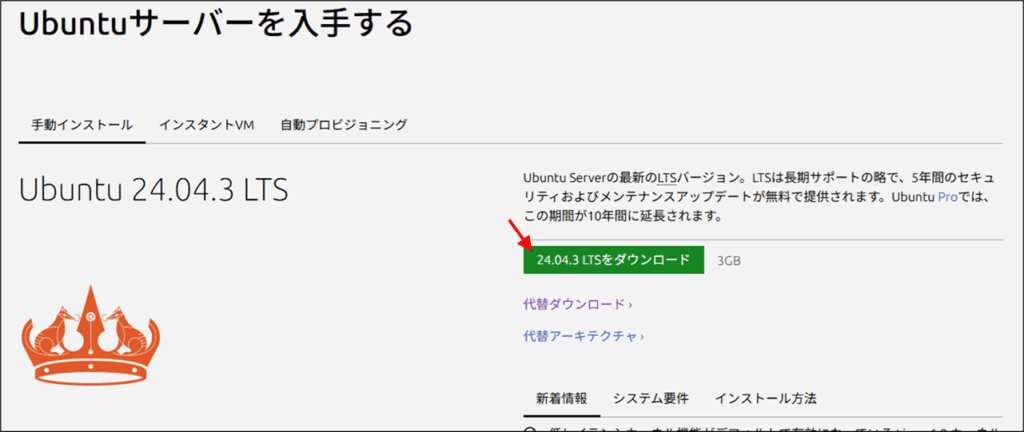The height and width of the screenshot is (432, 1024).
Task: Click the Ubuntuサーバーを入手する page title
Action: [216, 25]
